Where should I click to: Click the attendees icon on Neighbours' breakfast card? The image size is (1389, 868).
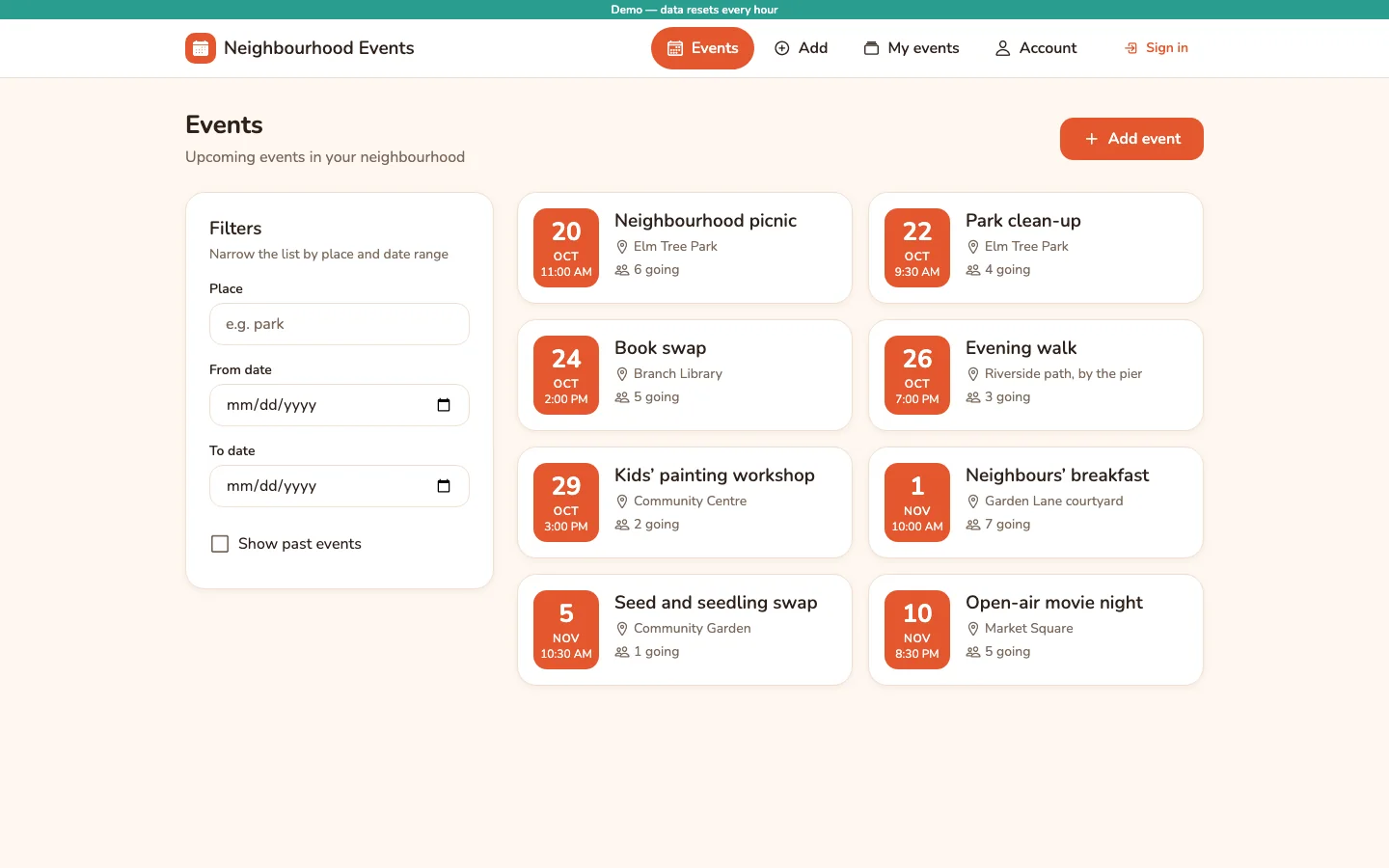(x=973, y=525)
